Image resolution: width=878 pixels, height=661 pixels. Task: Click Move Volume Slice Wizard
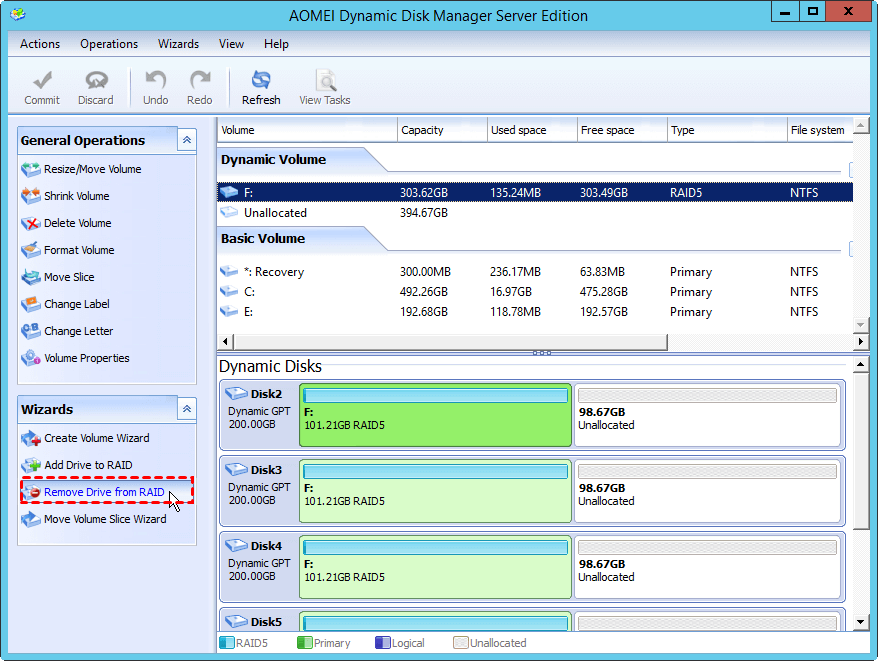(105, 520)
